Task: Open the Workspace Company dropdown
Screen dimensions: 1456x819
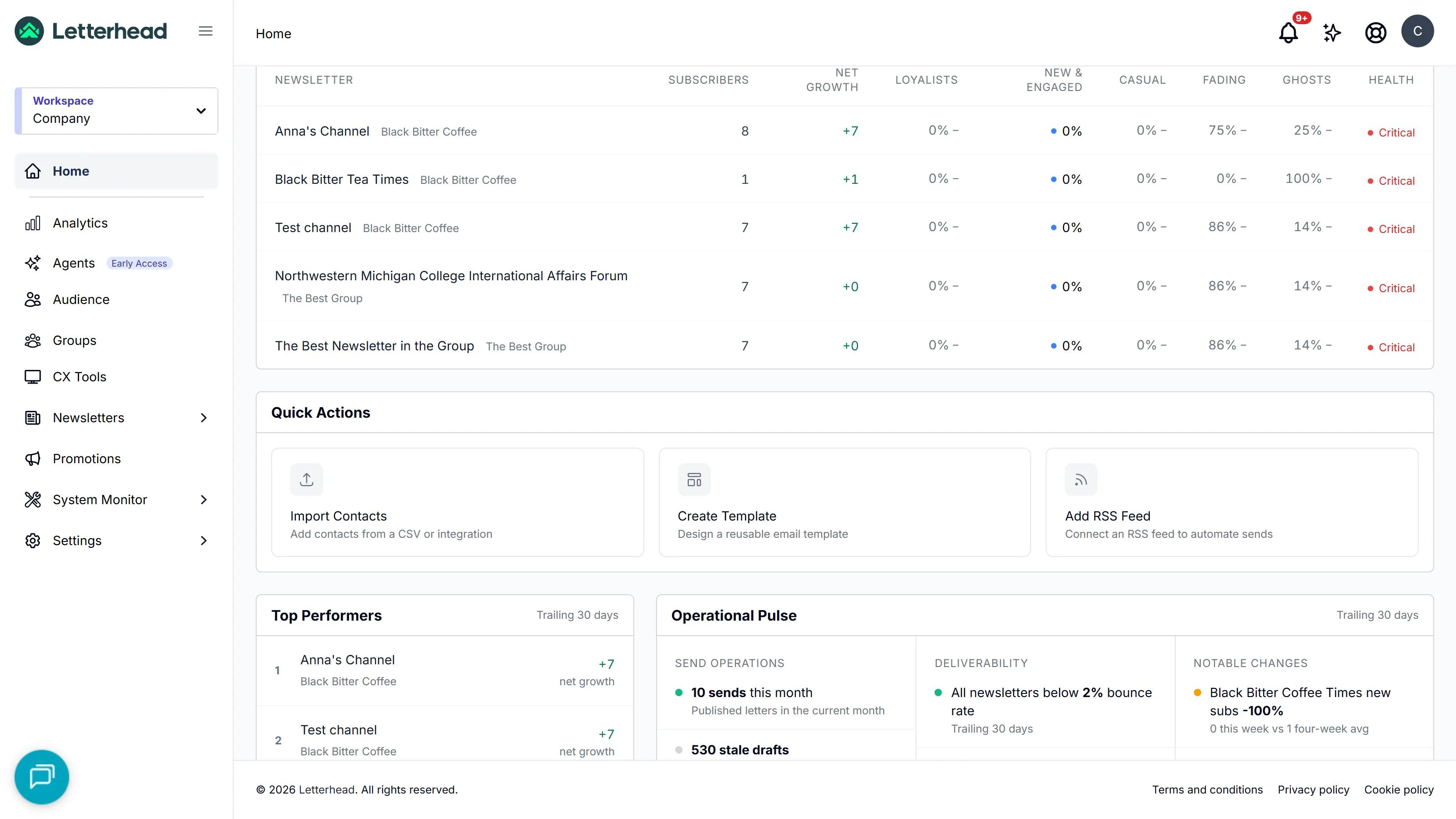Action: (116, 110)
